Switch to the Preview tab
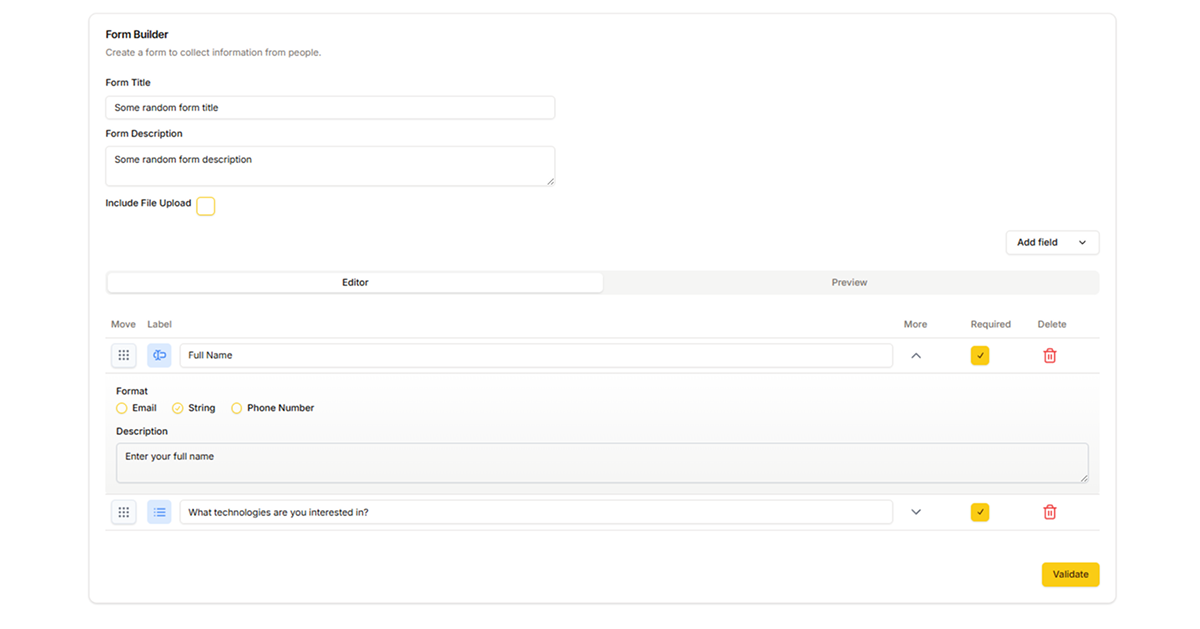 (x=849, y=282)
